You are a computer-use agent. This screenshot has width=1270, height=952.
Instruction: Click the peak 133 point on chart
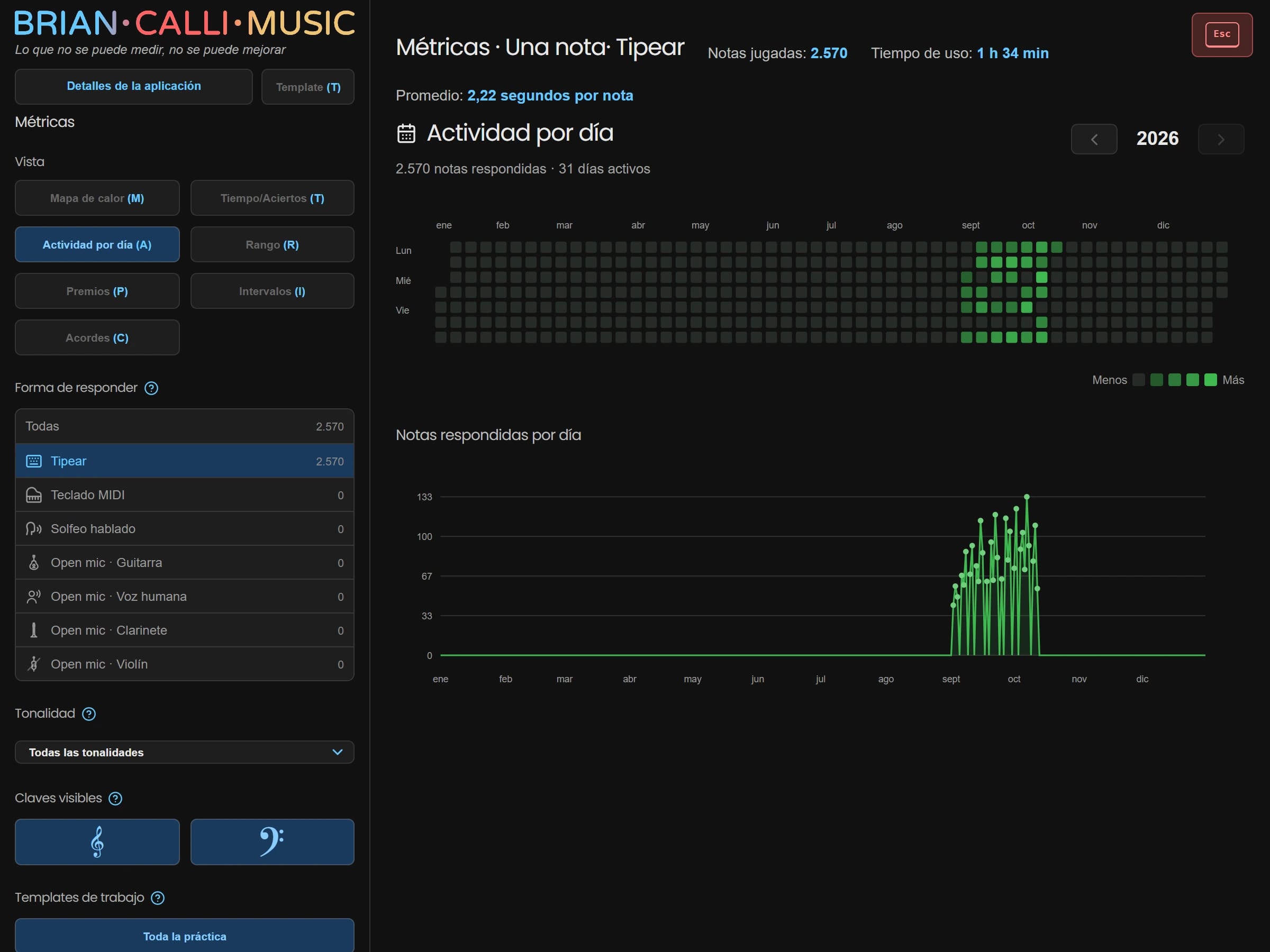(1027, 497)
